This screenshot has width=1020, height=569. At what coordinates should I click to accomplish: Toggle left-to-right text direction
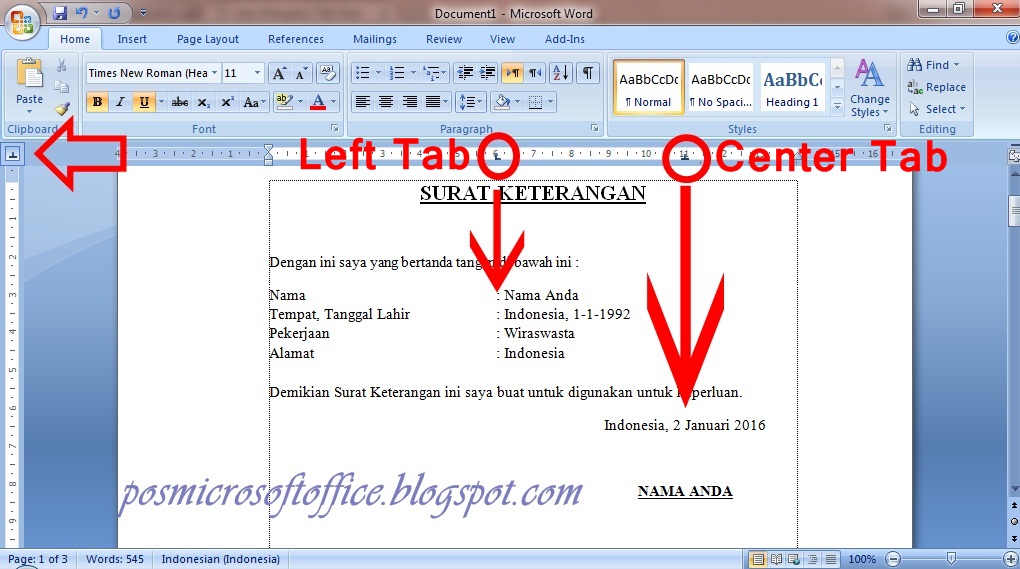point(513,73)
